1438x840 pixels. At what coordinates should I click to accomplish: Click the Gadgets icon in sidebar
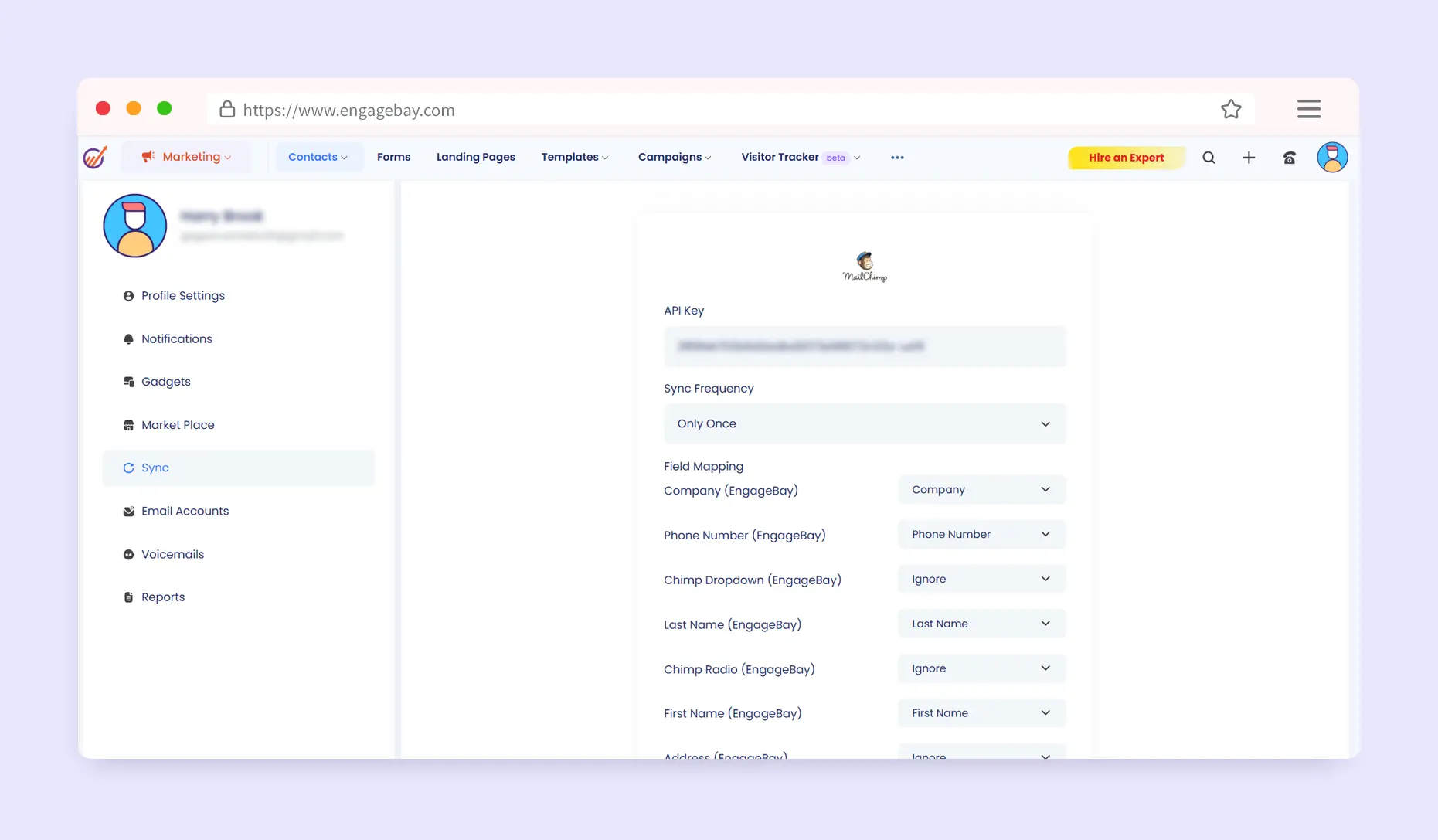click(x=128, y=382)
